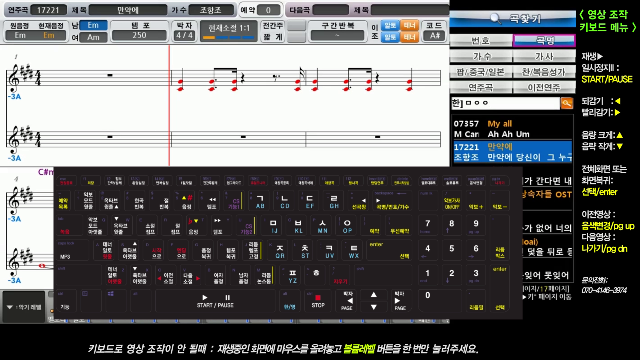Click the left PAGE arrow key
The width and height of the screenshot is (640, 360).
pos(347,301)
